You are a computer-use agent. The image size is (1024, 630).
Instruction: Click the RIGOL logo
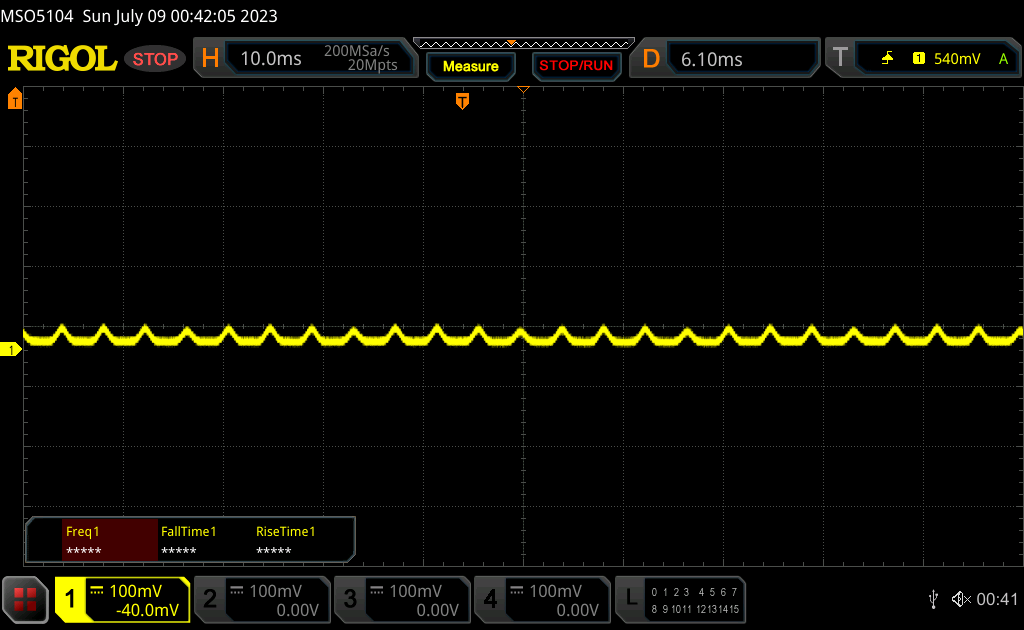[62, 59]
